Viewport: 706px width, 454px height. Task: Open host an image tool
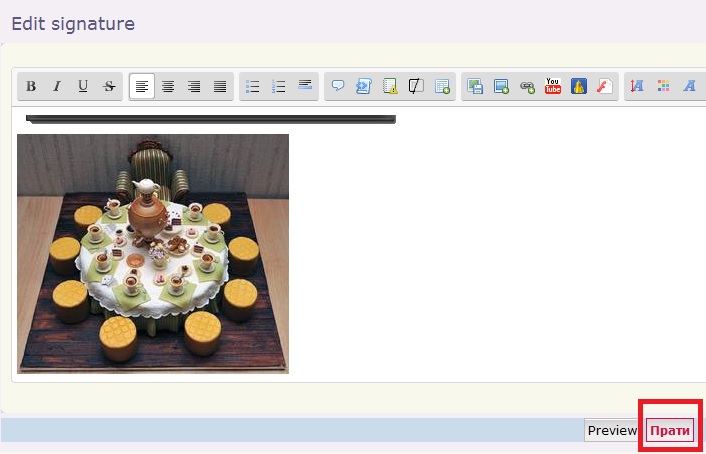(475, 86)
